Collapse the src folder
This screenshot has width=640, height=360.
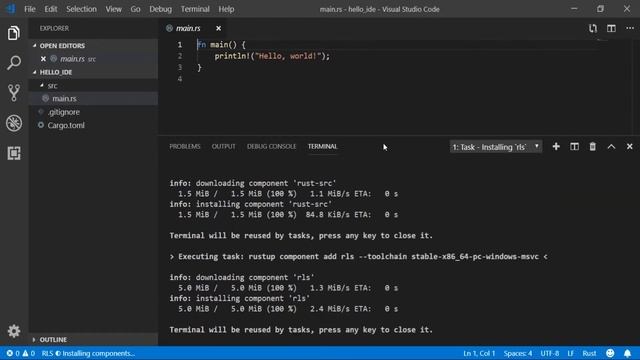click(42, 85)
